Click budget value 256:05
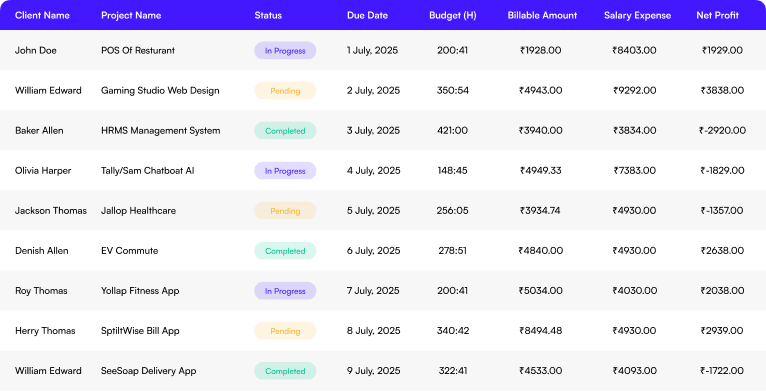Viewport: 766px width, 391px height. (x=452, y=211)
